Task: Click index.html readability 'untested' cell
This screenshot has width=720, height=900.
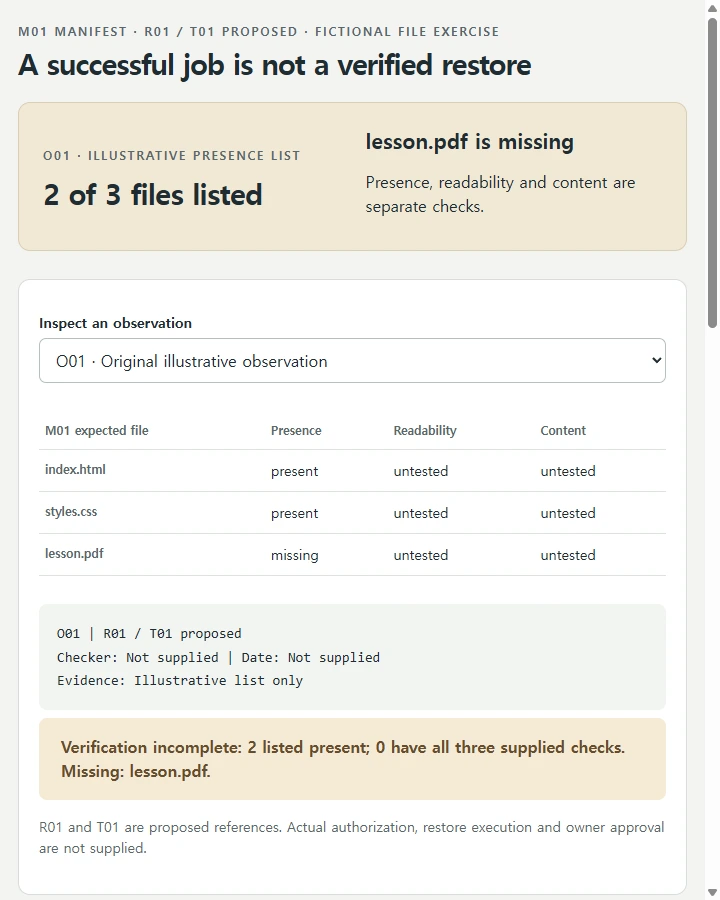Action: [421, 471]
